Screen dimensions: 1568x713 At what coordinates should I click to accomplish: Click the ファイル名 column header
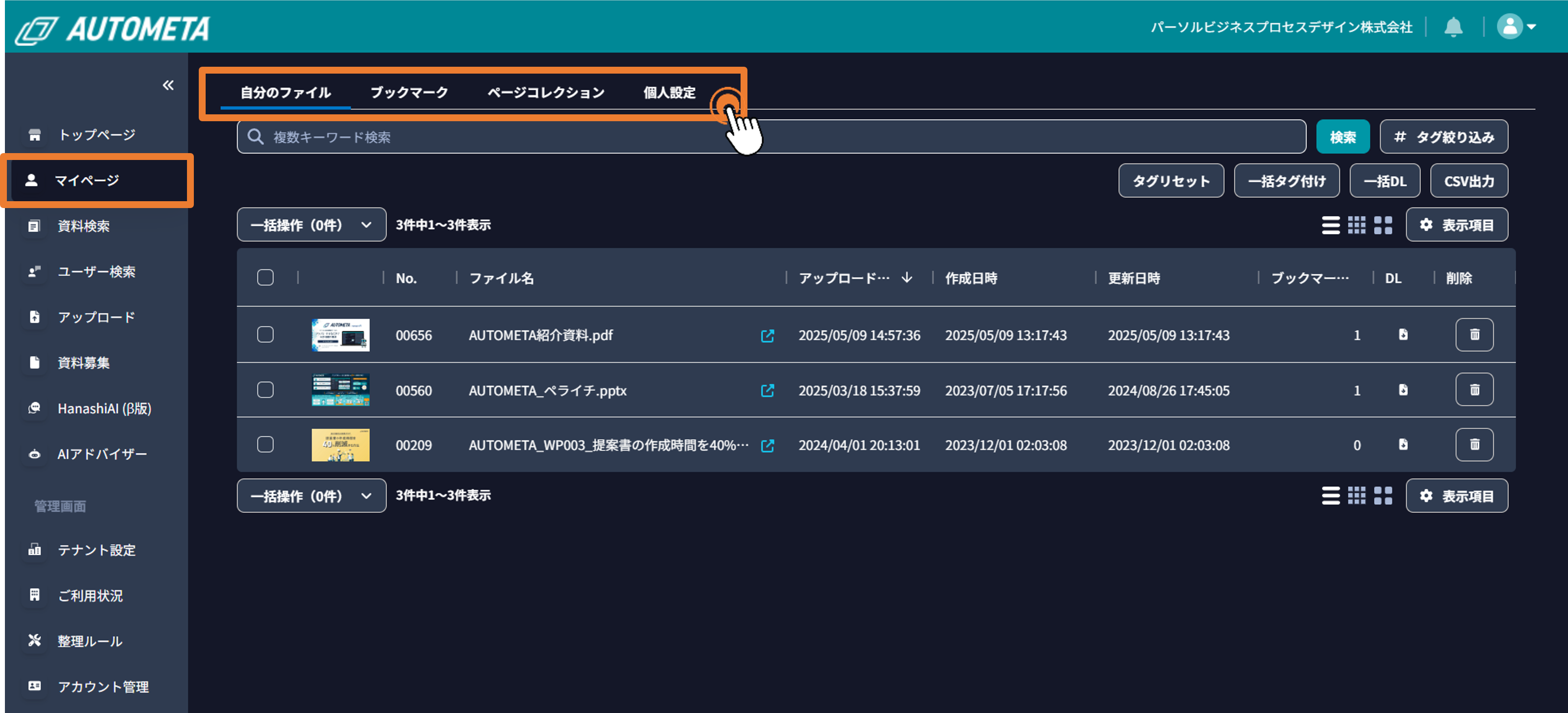[x=502, y=278]
